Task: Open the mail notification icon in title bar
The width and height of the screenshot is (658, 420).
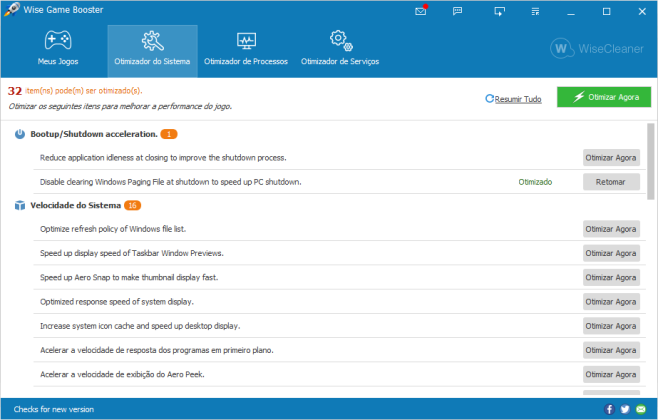Action: pyautogui.click(x=420, y=11)
